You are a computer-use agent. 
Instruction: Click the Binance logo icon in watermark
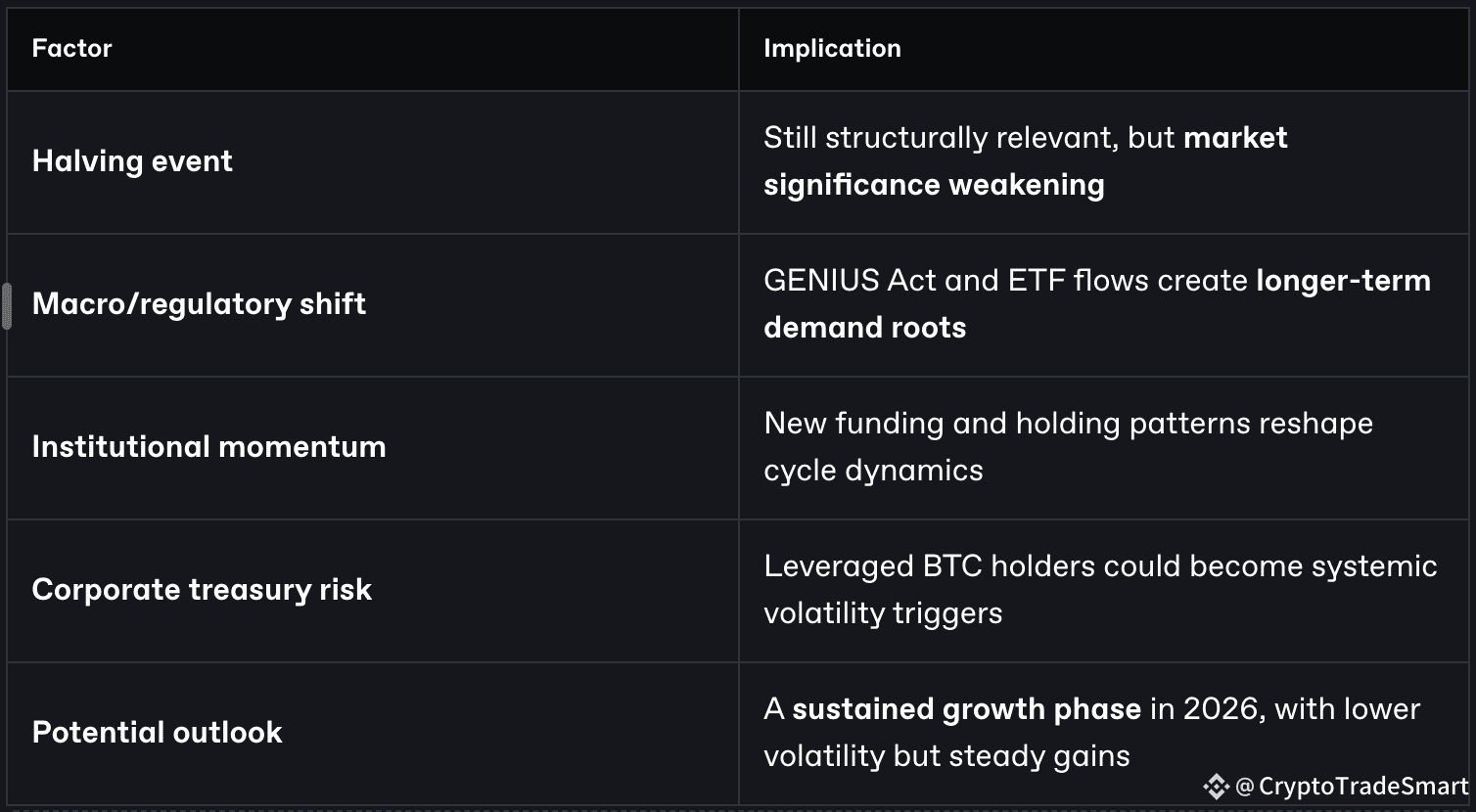[1216, 787]
